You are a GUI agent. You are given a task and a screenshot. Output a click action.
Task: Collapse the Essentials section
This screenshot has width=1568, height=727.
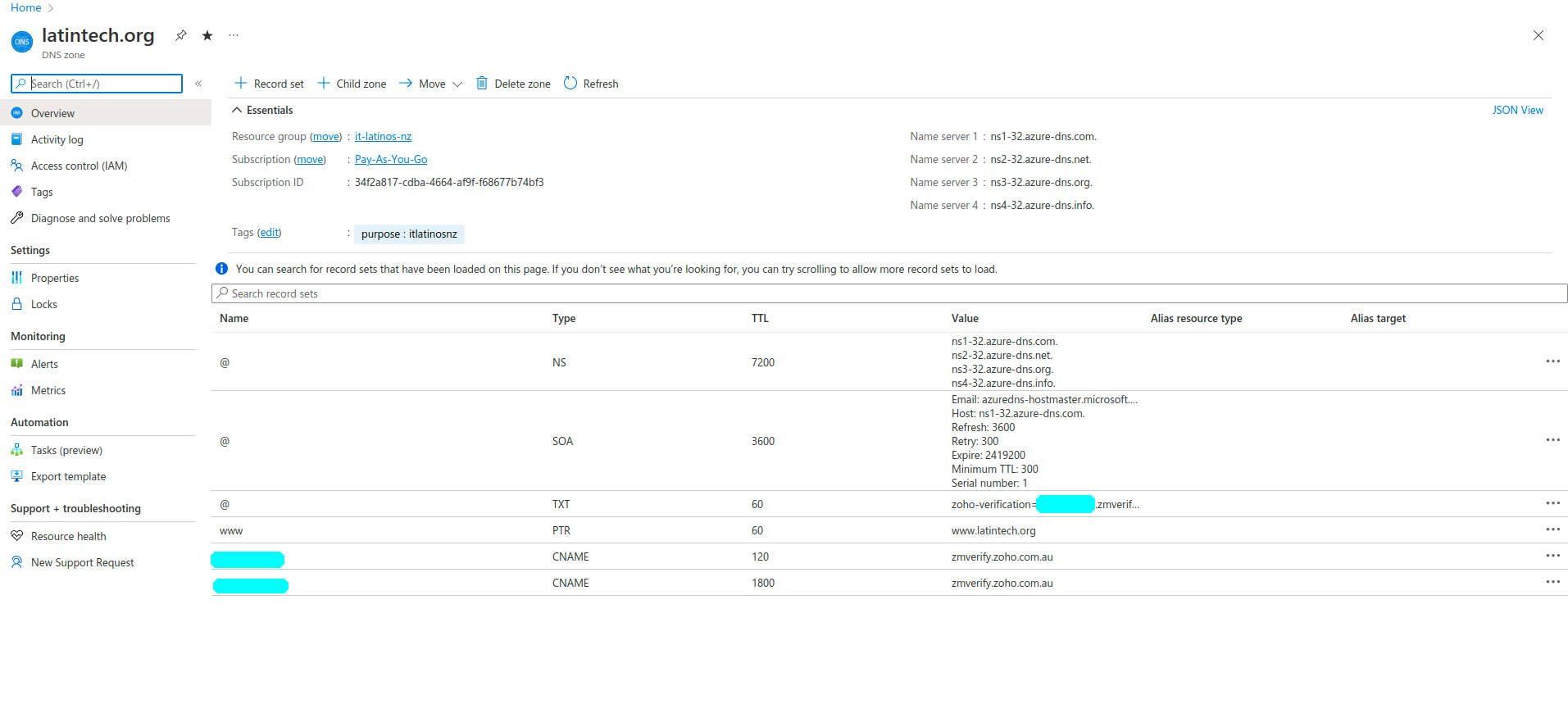point(262,110)
